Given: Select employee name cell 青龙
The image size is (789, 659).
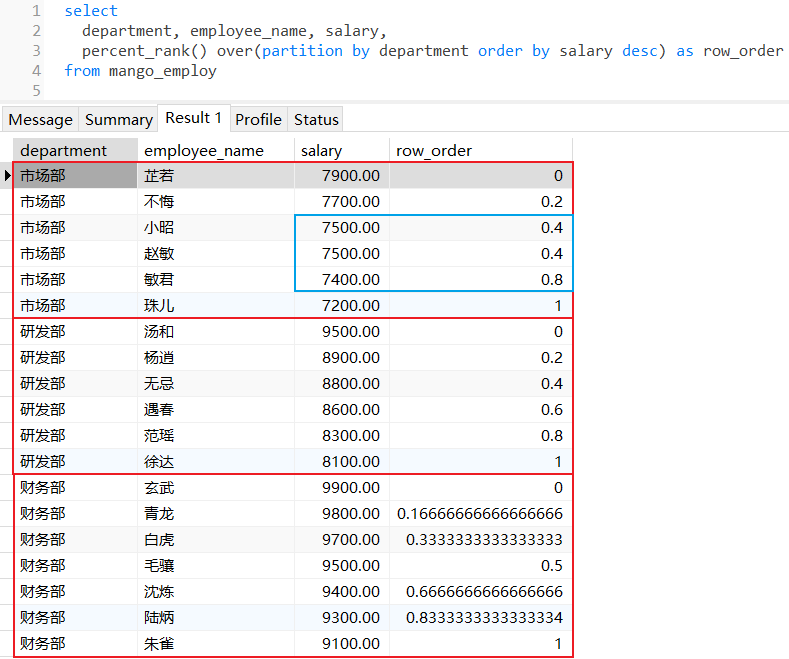Looking at the screenshot, I should pos(216,514).
